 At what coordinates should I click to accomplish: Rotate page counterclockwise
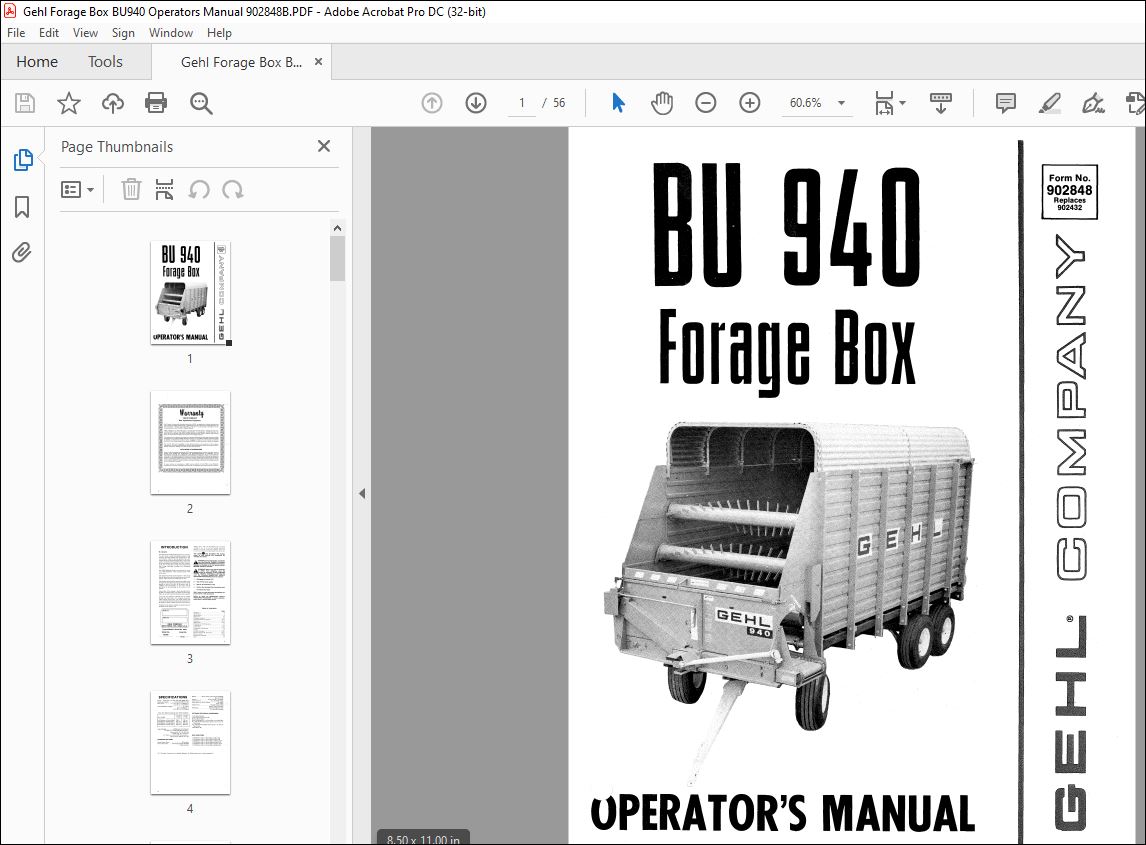(199, 190)
